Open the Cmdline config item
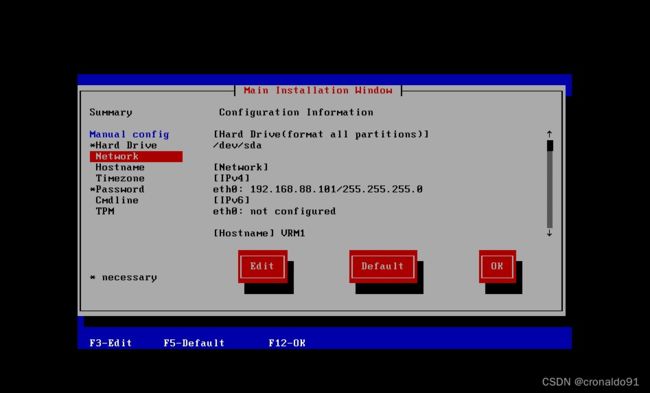The width and height of the screenshot is (650, 393). tap(117, 200)
